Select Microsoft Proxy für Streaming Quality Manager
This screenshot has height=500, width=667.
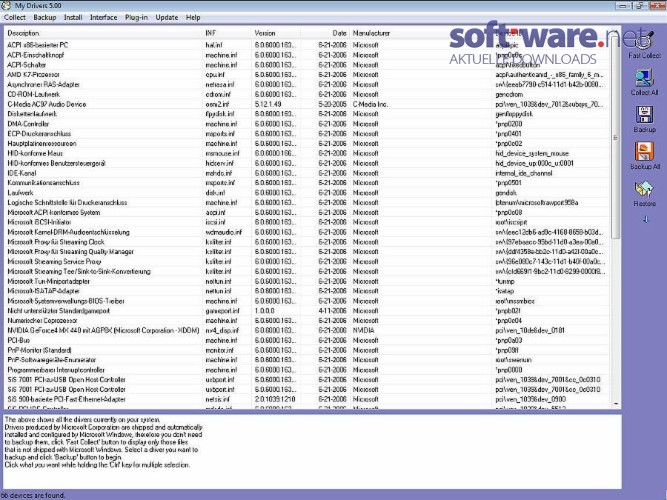(306, 251)
